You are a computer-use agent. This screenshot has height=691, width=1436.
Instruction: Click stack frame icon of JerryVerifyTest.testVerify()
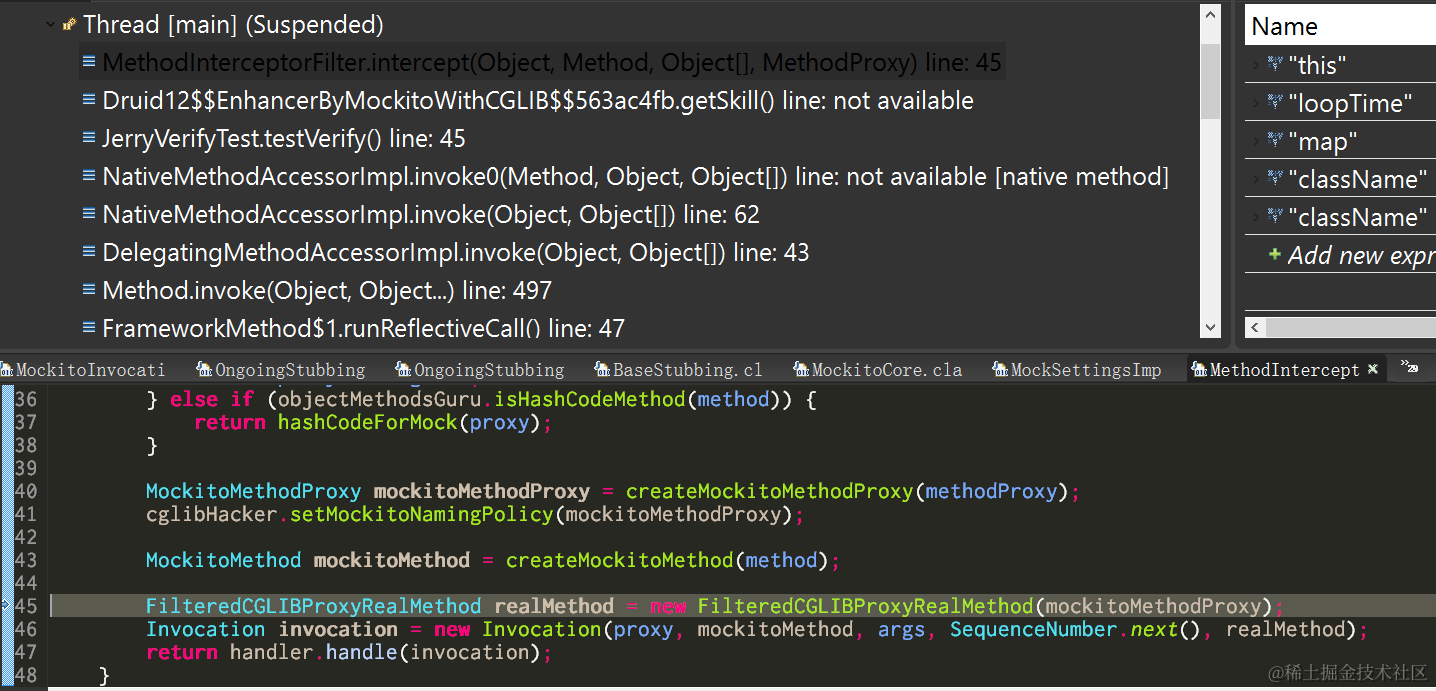click(89, 139)
